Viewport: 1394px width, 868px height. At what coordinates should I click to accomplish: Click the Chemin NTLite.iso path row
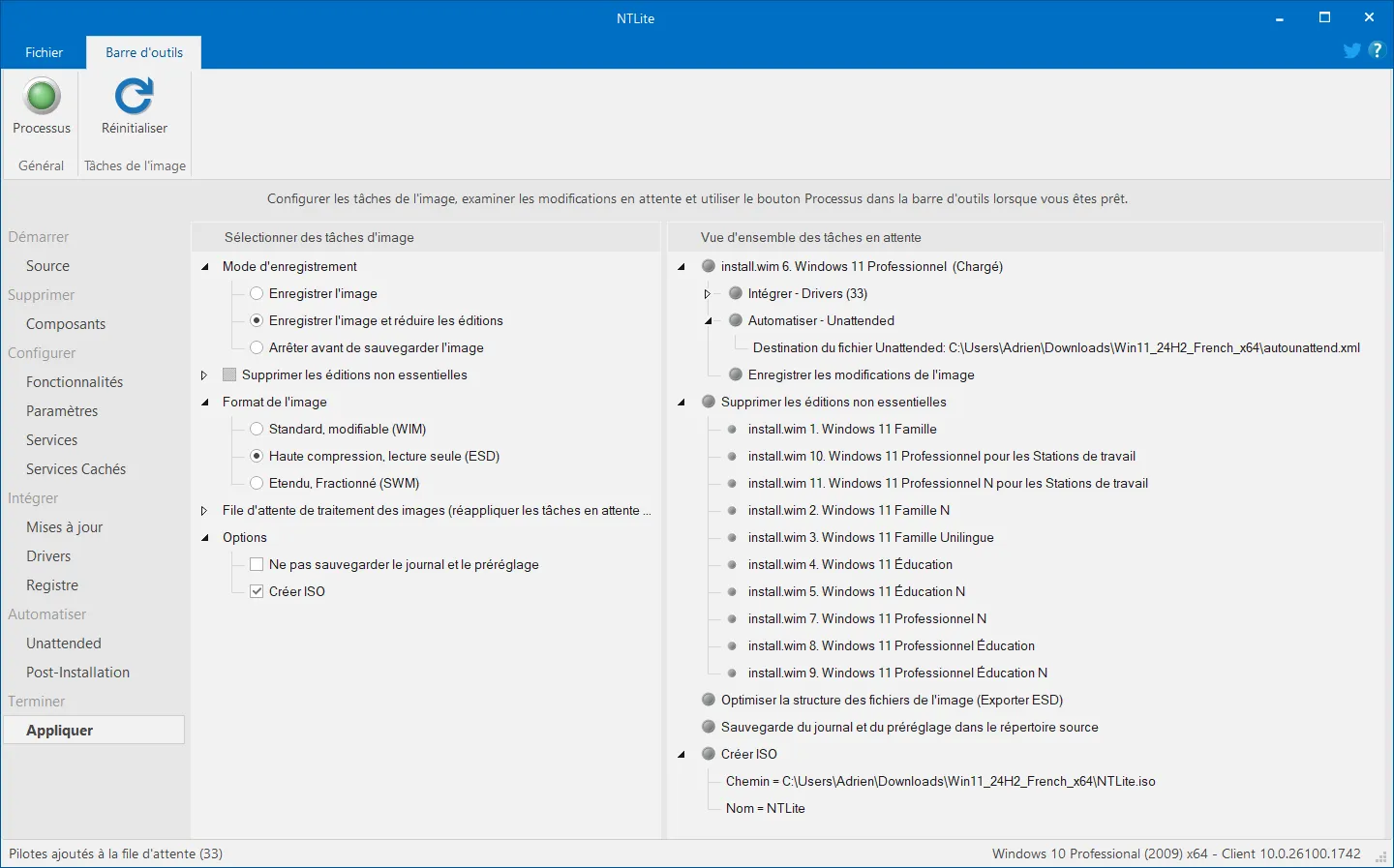tap(940, 781)
